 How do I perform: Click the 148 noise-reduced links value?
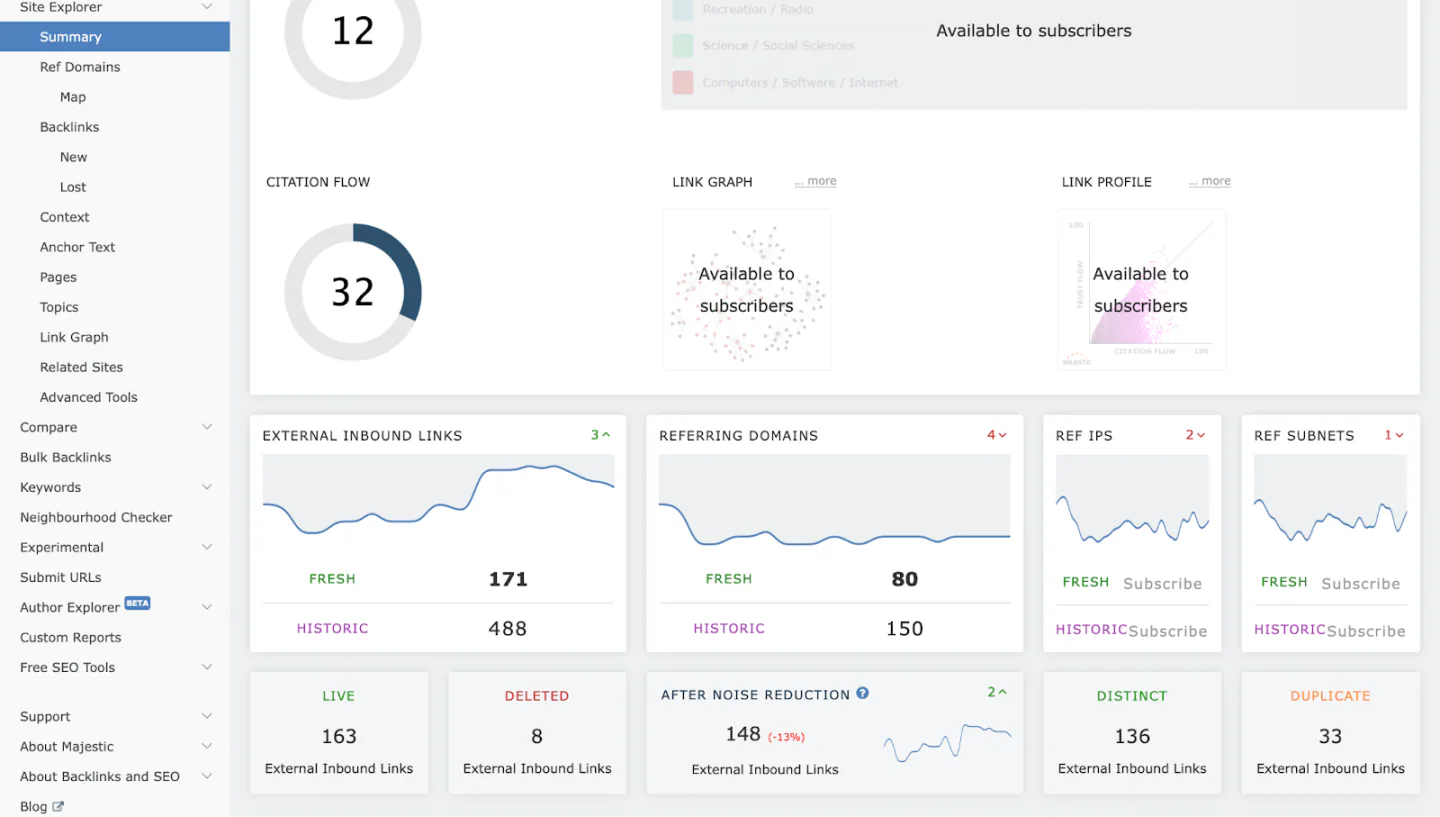743,735
